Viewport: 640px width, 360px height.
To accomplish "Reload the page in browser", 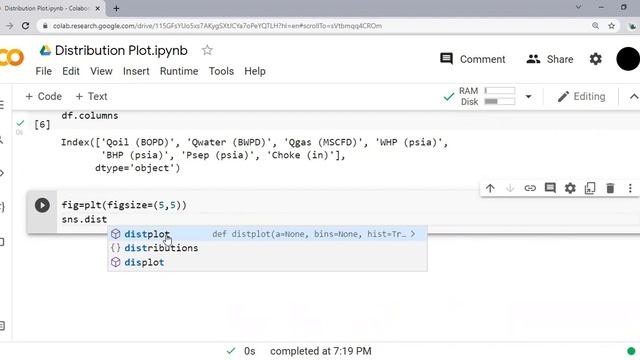I will (26, 26).
